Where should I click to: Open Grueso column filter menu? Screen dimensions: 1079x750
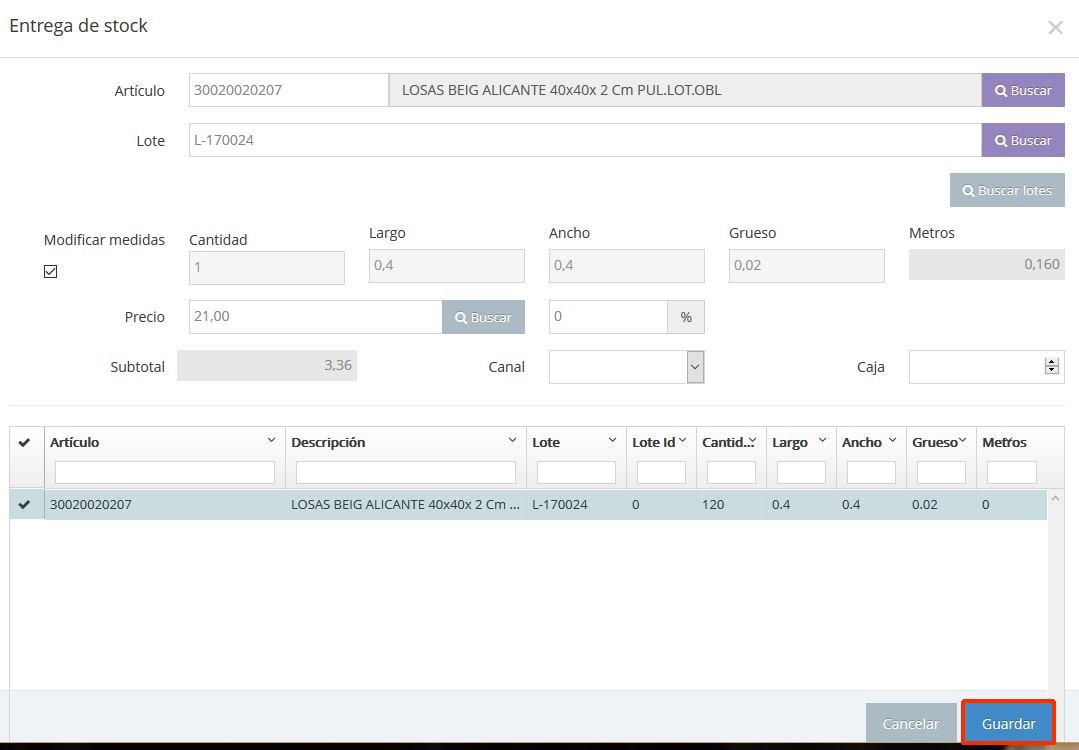point(963,440)
